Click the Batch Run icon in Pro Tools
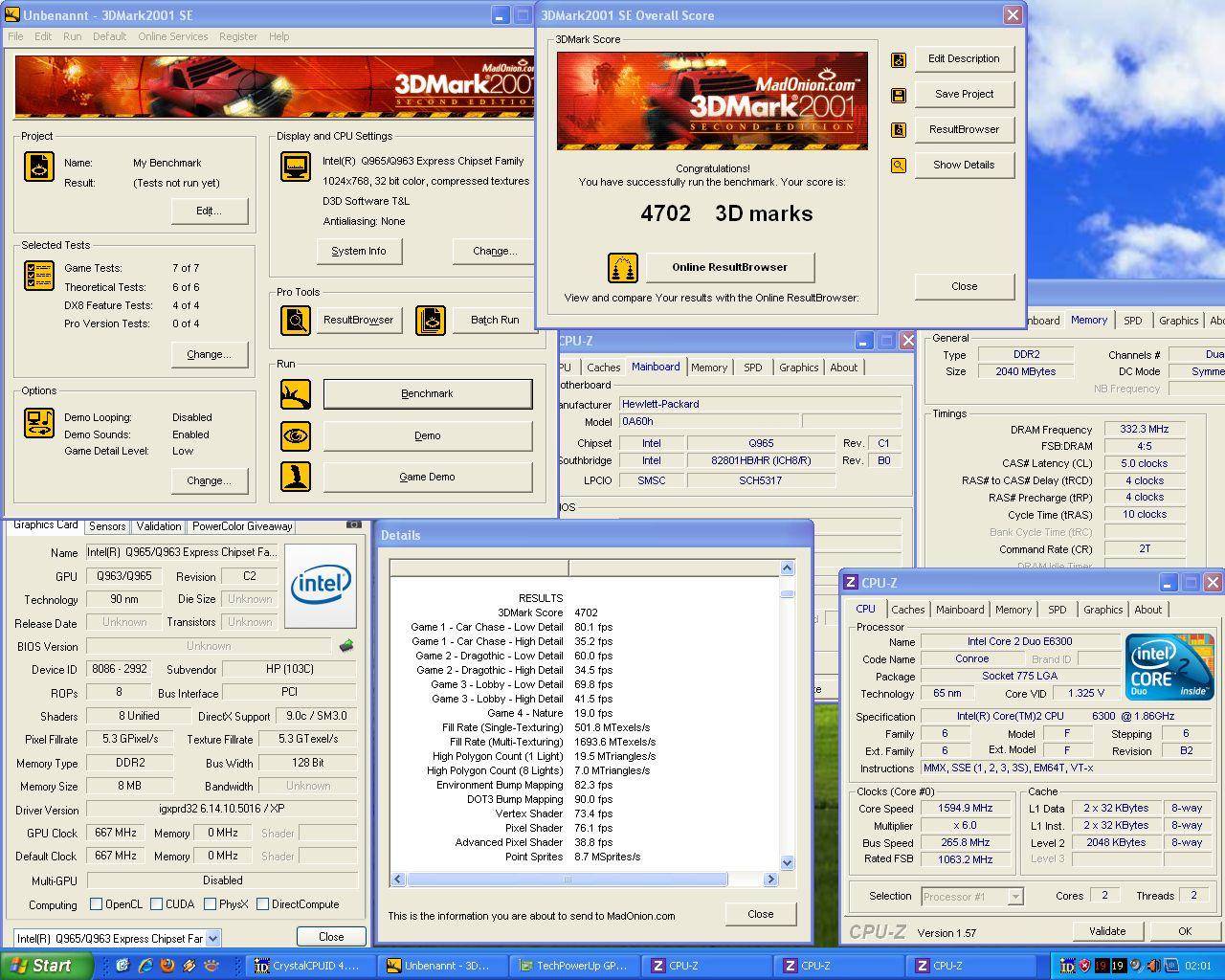Screen dimensions: 1225x980 coord(431,321)
